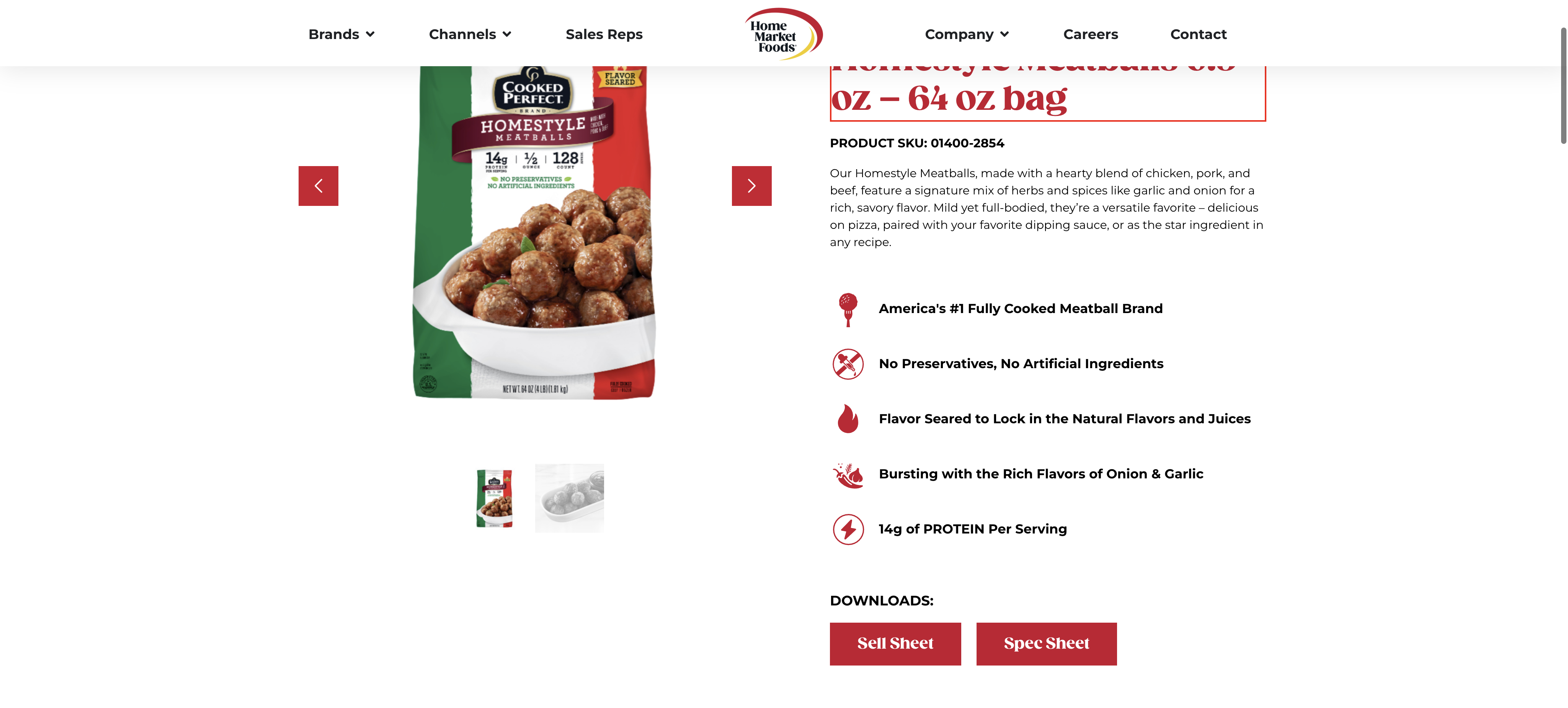Click the lightning bolt protein icon
Screen dimensions: 1568x708
point(847,529)
